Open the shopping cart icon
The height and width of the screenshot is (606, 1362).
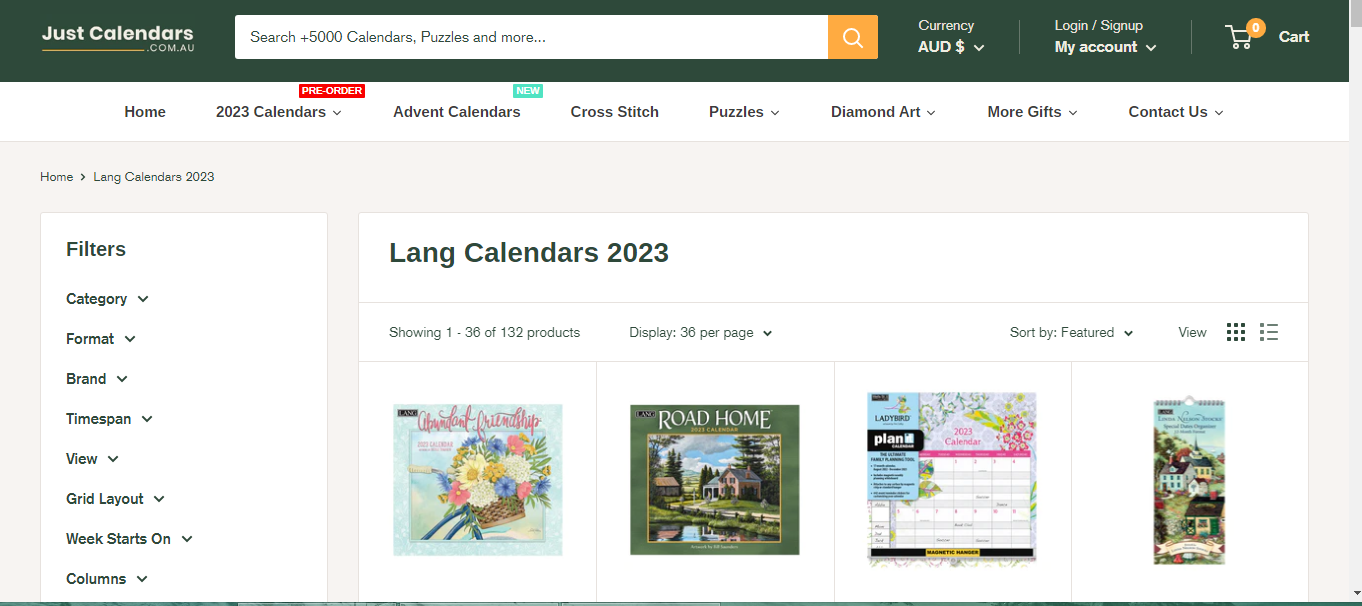(1240, 37)
